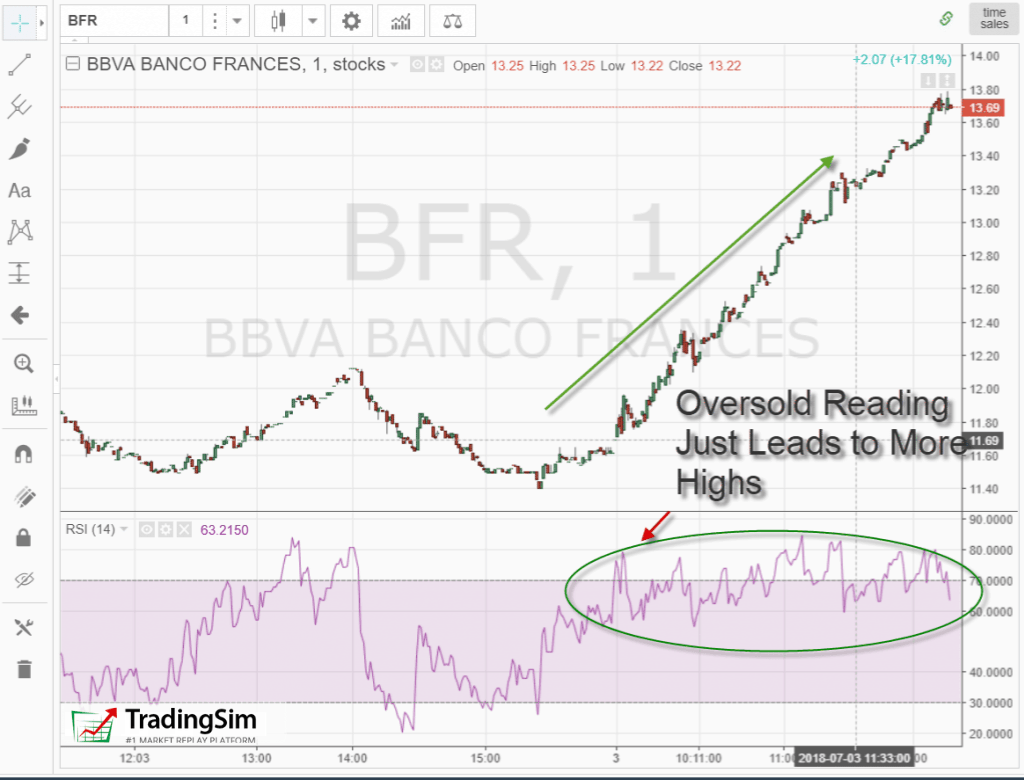The image size is (1024, 780).
Task: Click the Open 13.25 value
Action: coord(507,66)
